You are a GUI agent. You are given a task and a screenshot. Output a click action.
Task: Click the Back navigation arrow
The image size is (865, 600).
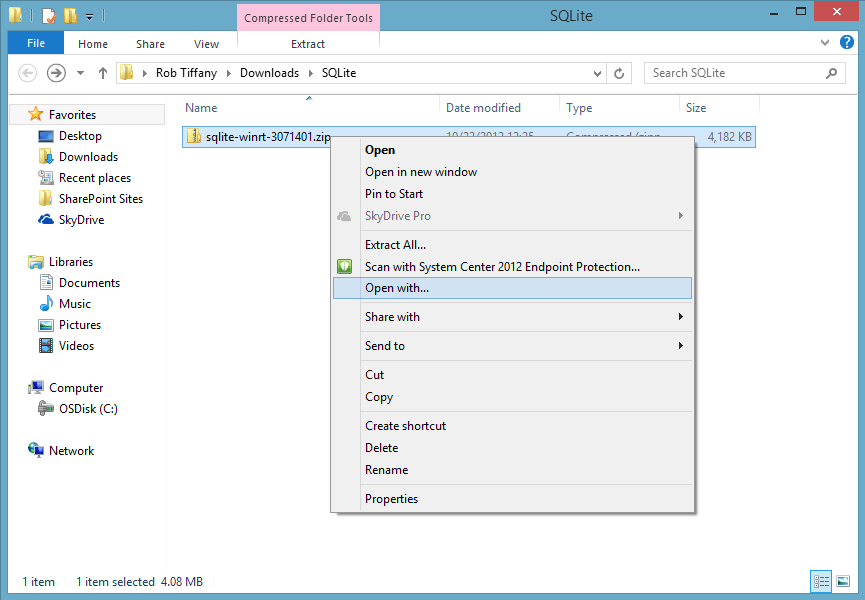pos(28,73)
